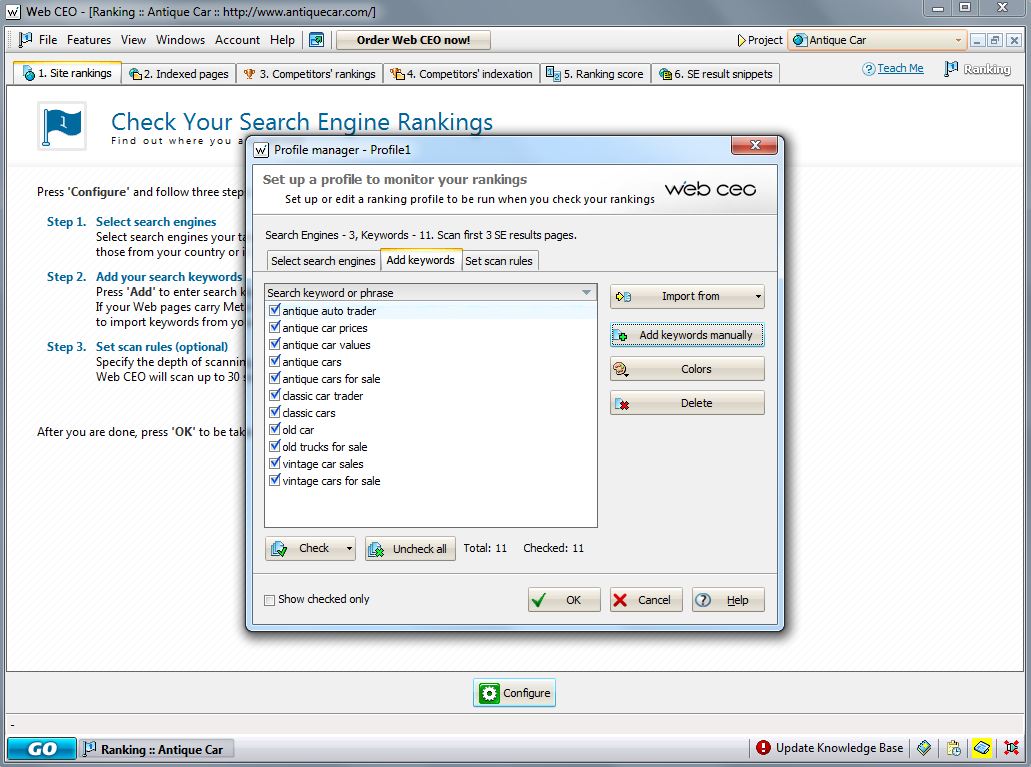Click the toolbar icon beside Help menu
This screenshot has height=767, width=1031.
pos(316,40)
